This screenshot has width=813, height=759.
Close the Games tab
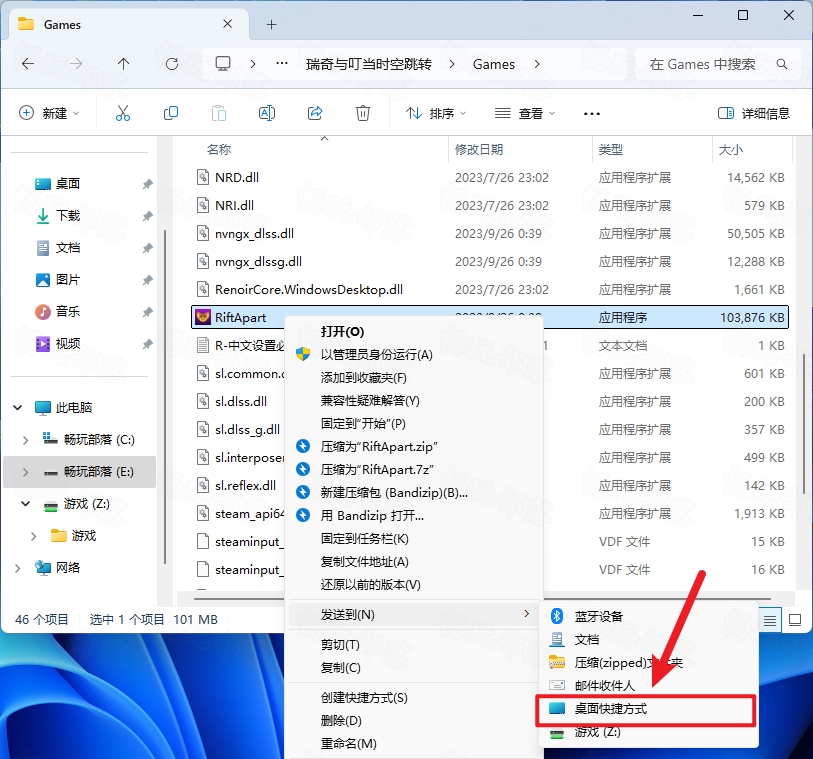[227, 24]
